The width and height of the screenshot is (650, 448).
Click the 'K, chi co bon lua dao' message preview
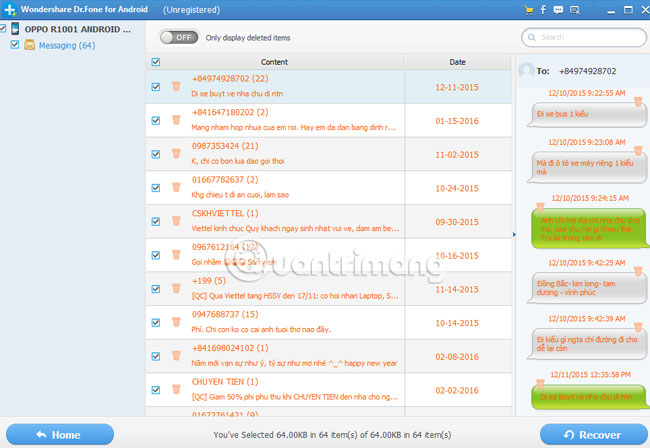(238, 161)
